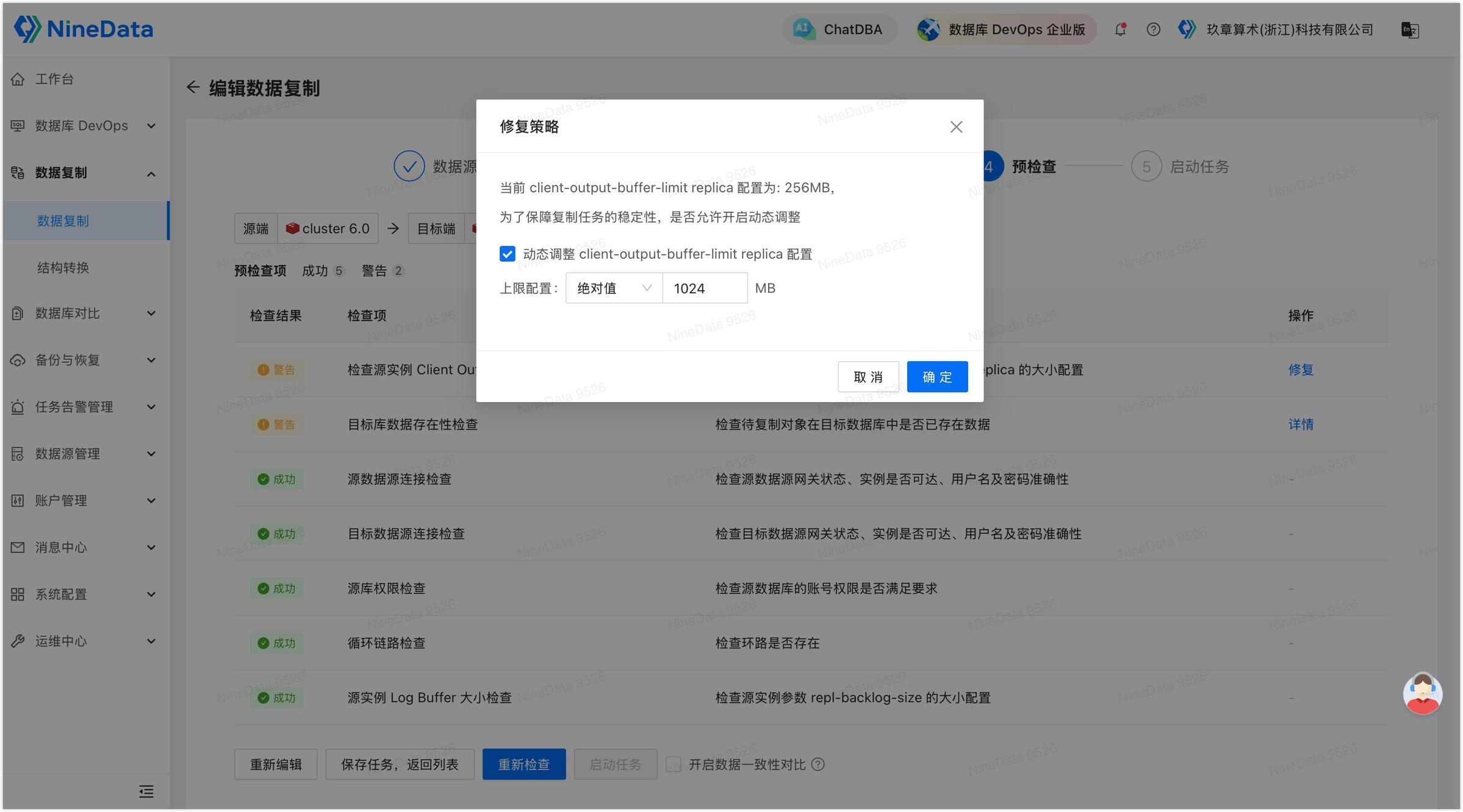Screen dimensions: 1463x812
Task: Click the 运维中心 wrench icon
Action: (18, 641)
